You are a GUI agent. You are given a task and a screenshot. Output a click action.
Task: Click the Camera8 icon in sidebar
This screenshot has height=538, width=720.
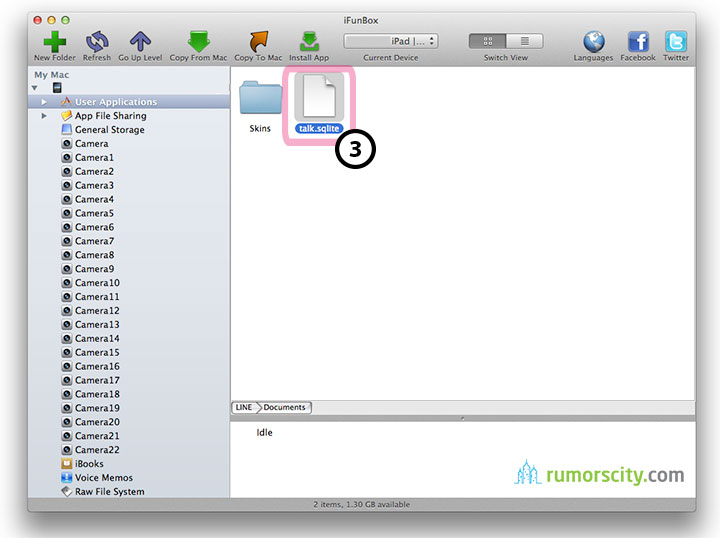pos(67,255)
